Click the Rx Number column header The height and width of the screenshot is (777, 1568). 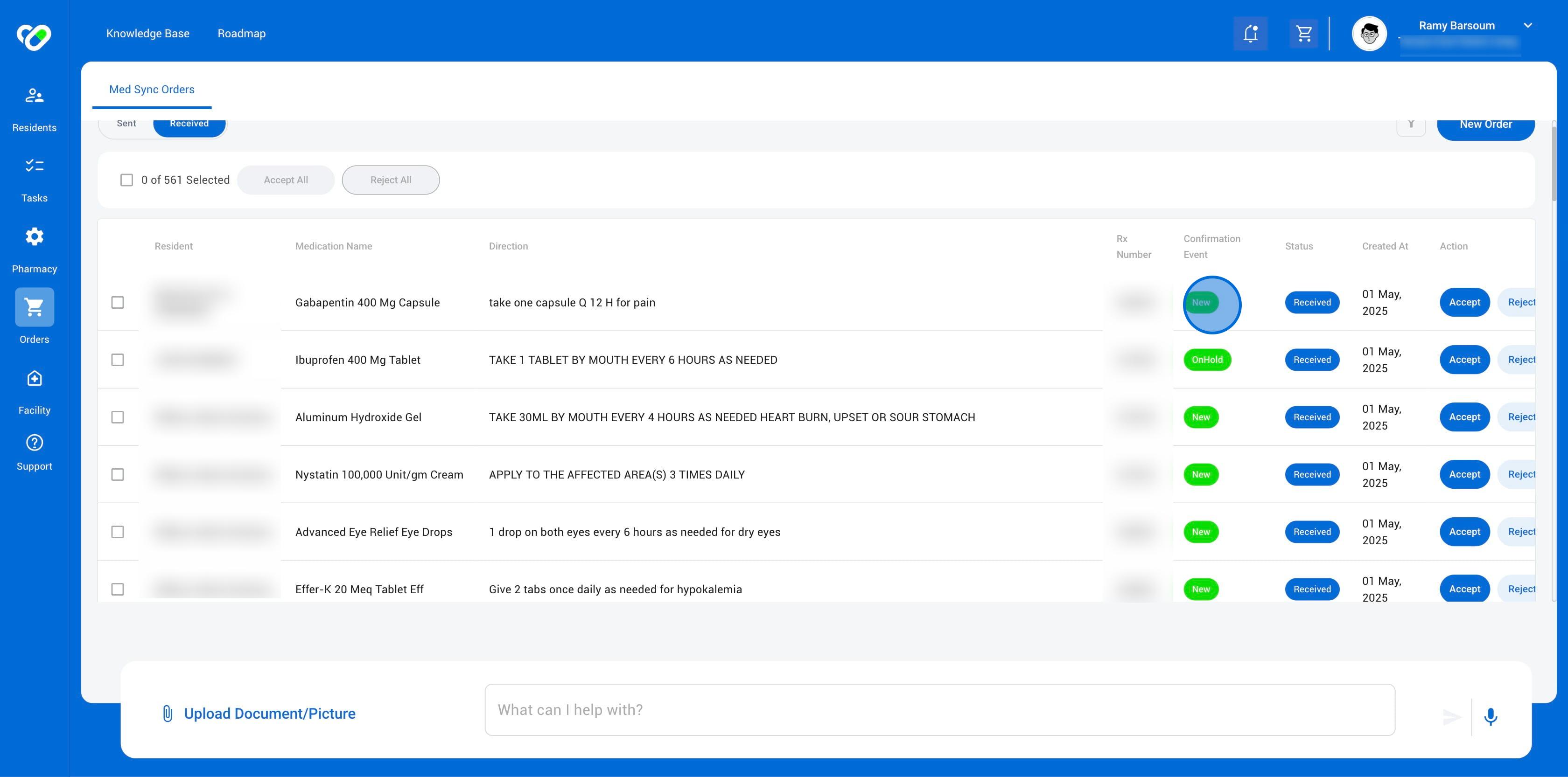click(x=1134, y=246)
